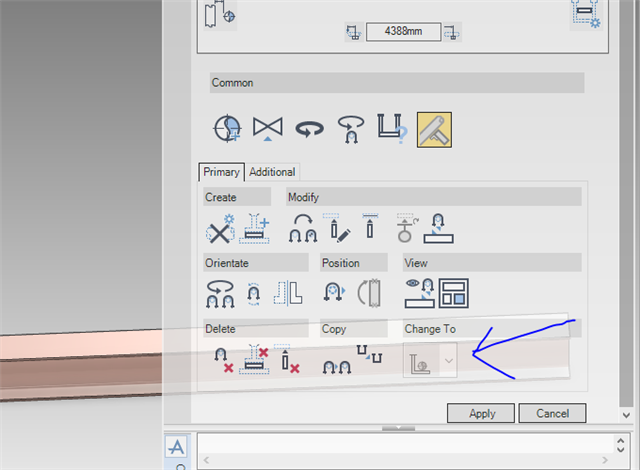Switch to the Additional tab
Screen dimensions: 640x470
tap(272, 172)
